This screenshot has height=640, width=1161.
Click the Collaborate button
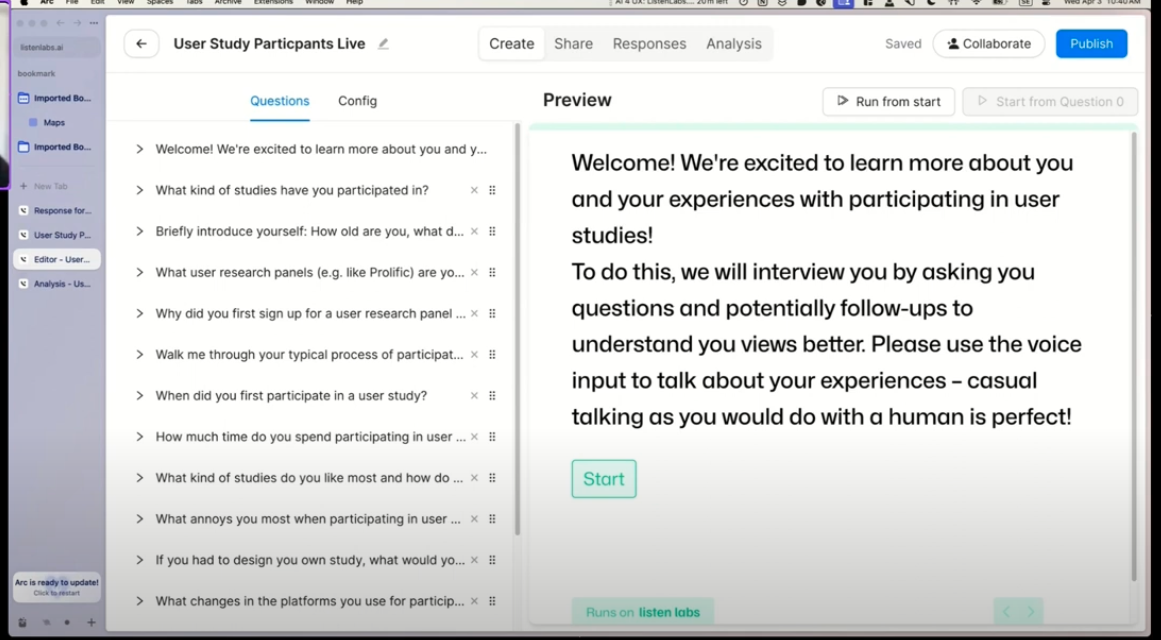988,44
